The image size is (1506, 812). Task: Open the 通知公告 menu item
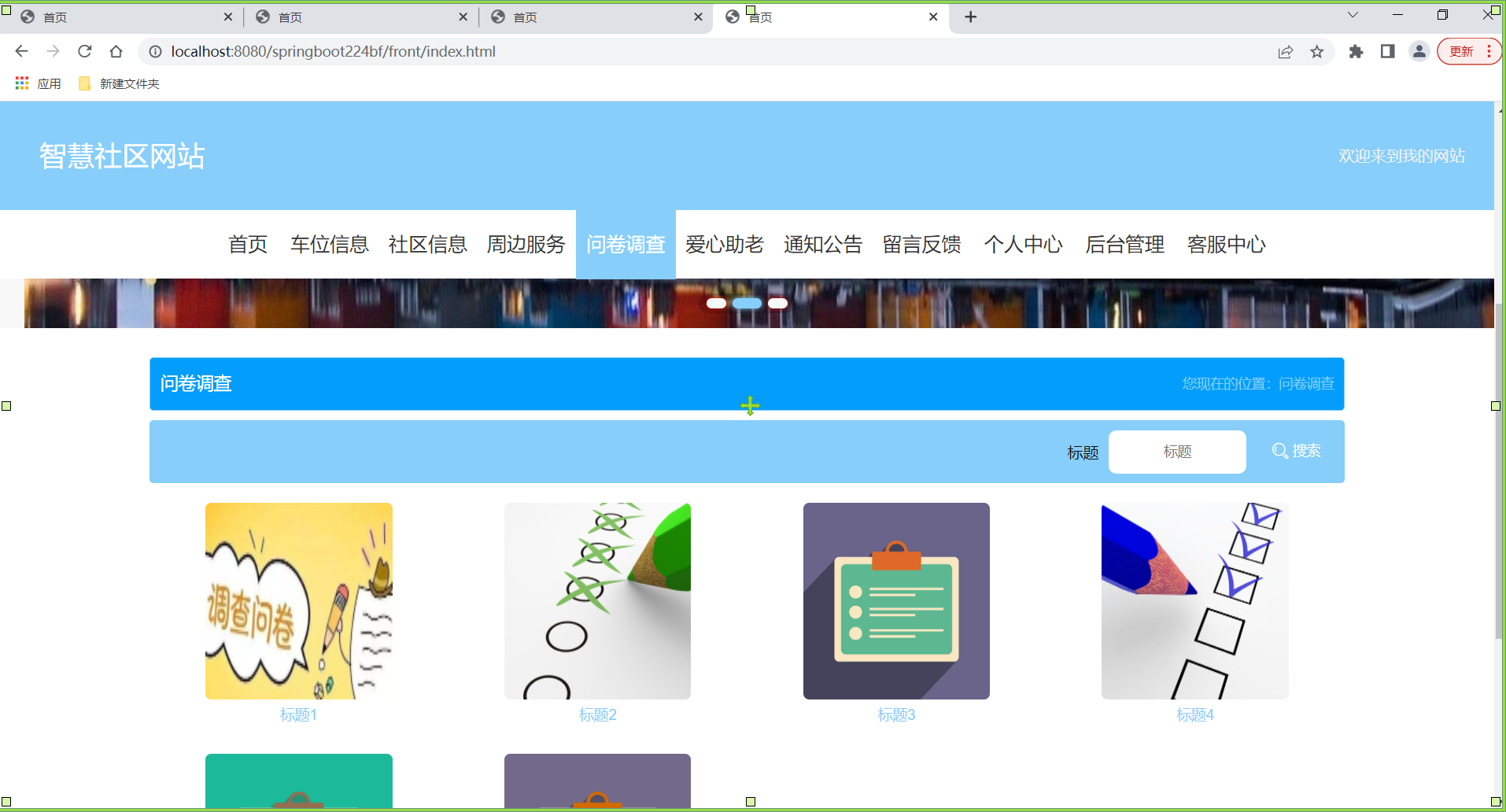tap(823, 244)
